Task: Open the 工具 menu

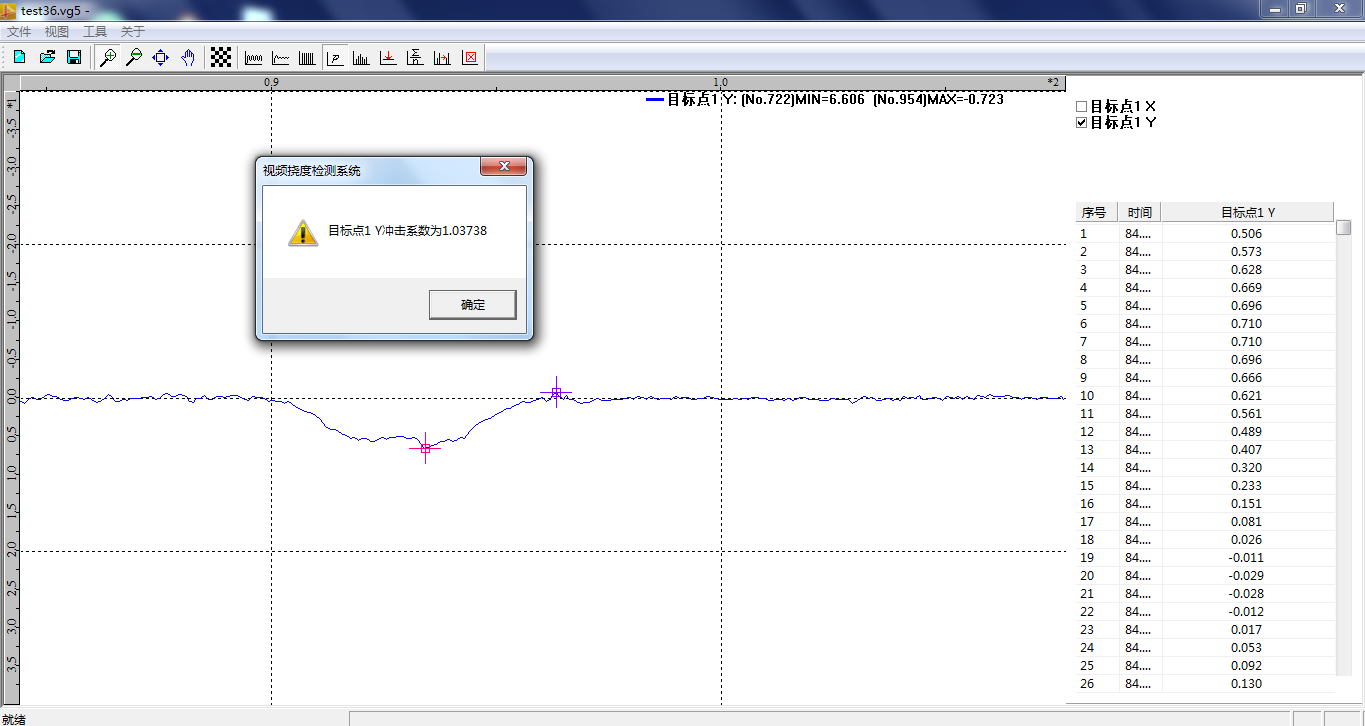Action: (x=95, y=32)
